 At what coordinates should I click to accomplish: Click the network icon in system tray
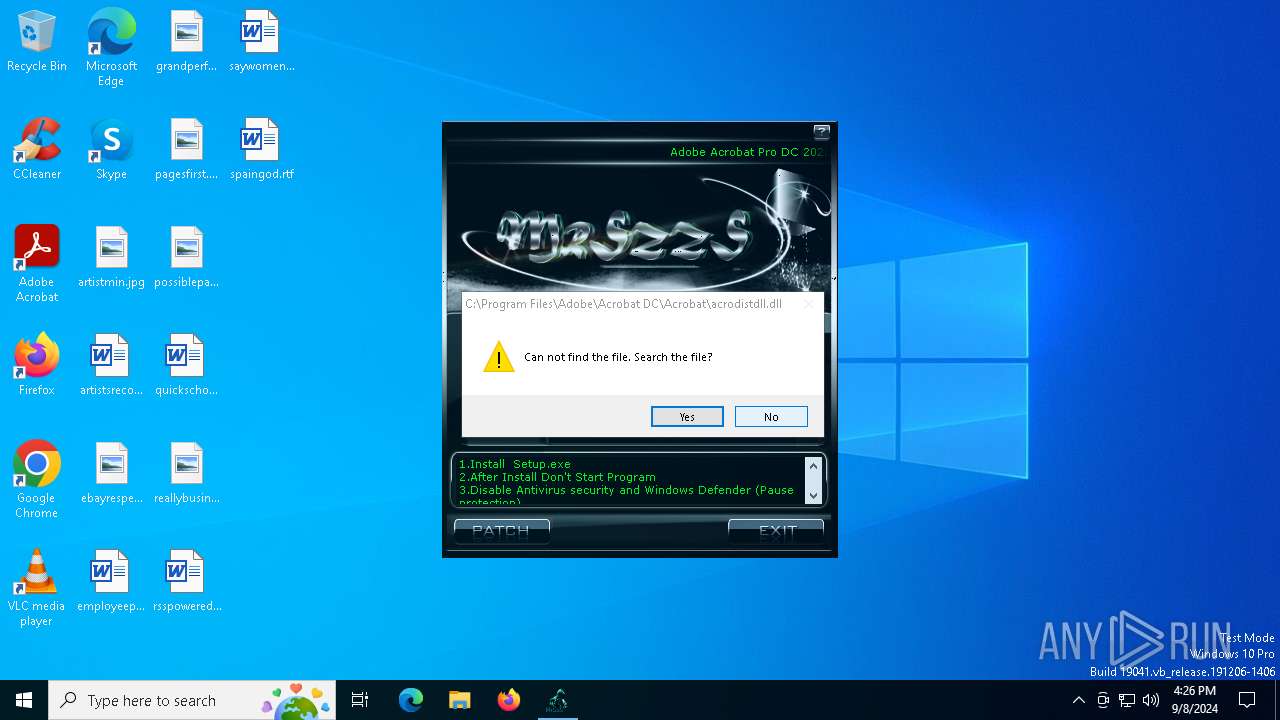tap(1127, 700)
